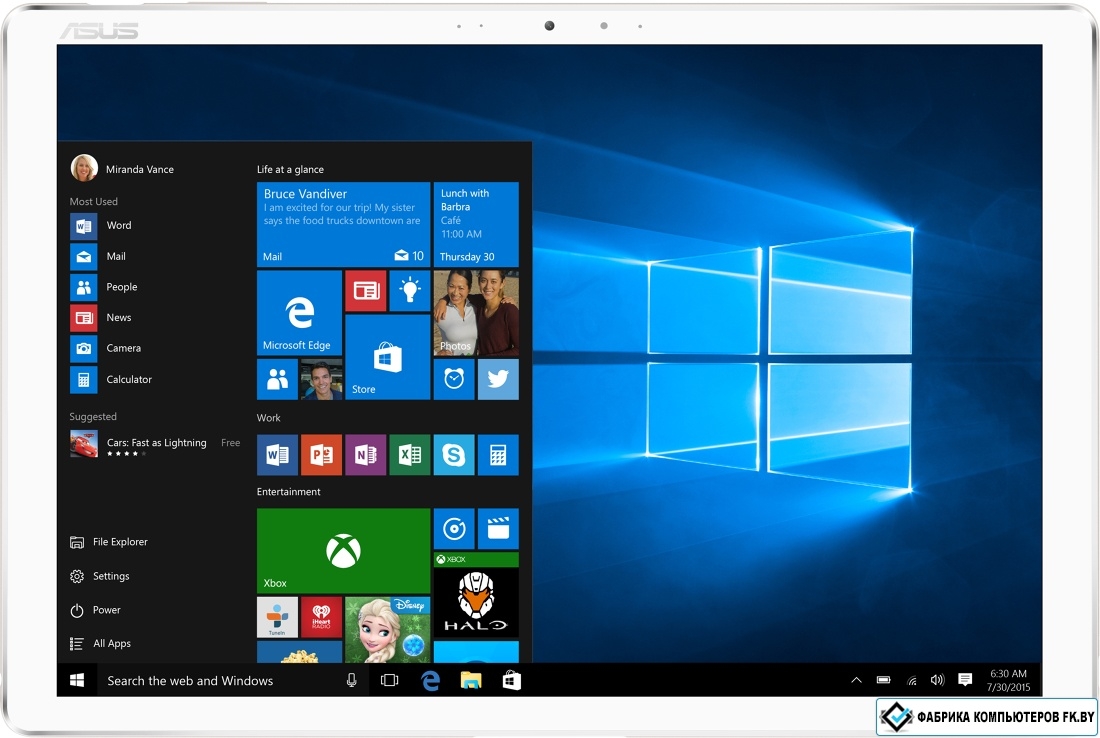Select the Work group title
The height and width of the screenshot is (738, 1100).
[269, 418]
